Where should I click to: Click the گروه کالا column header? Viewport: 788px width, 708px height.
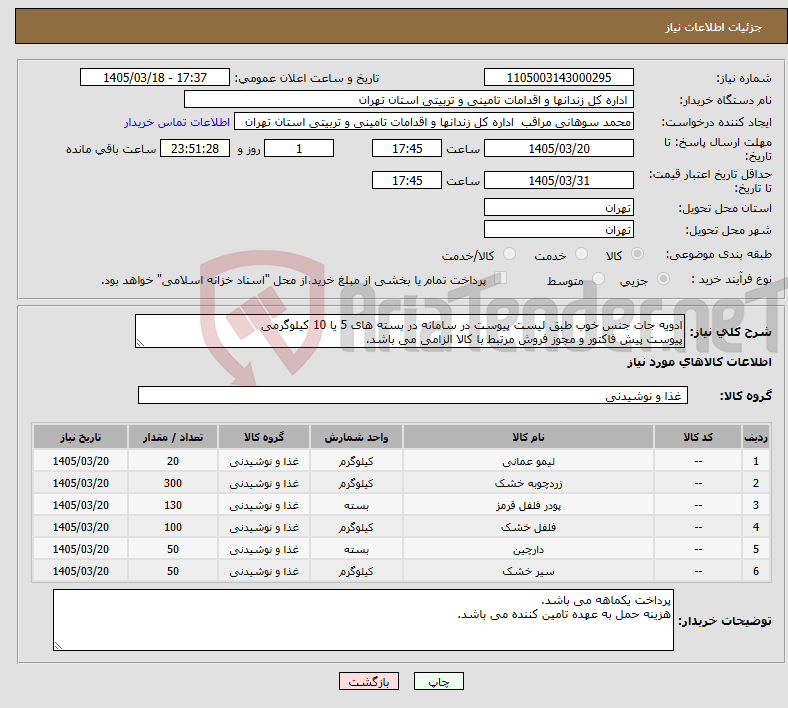264,437
